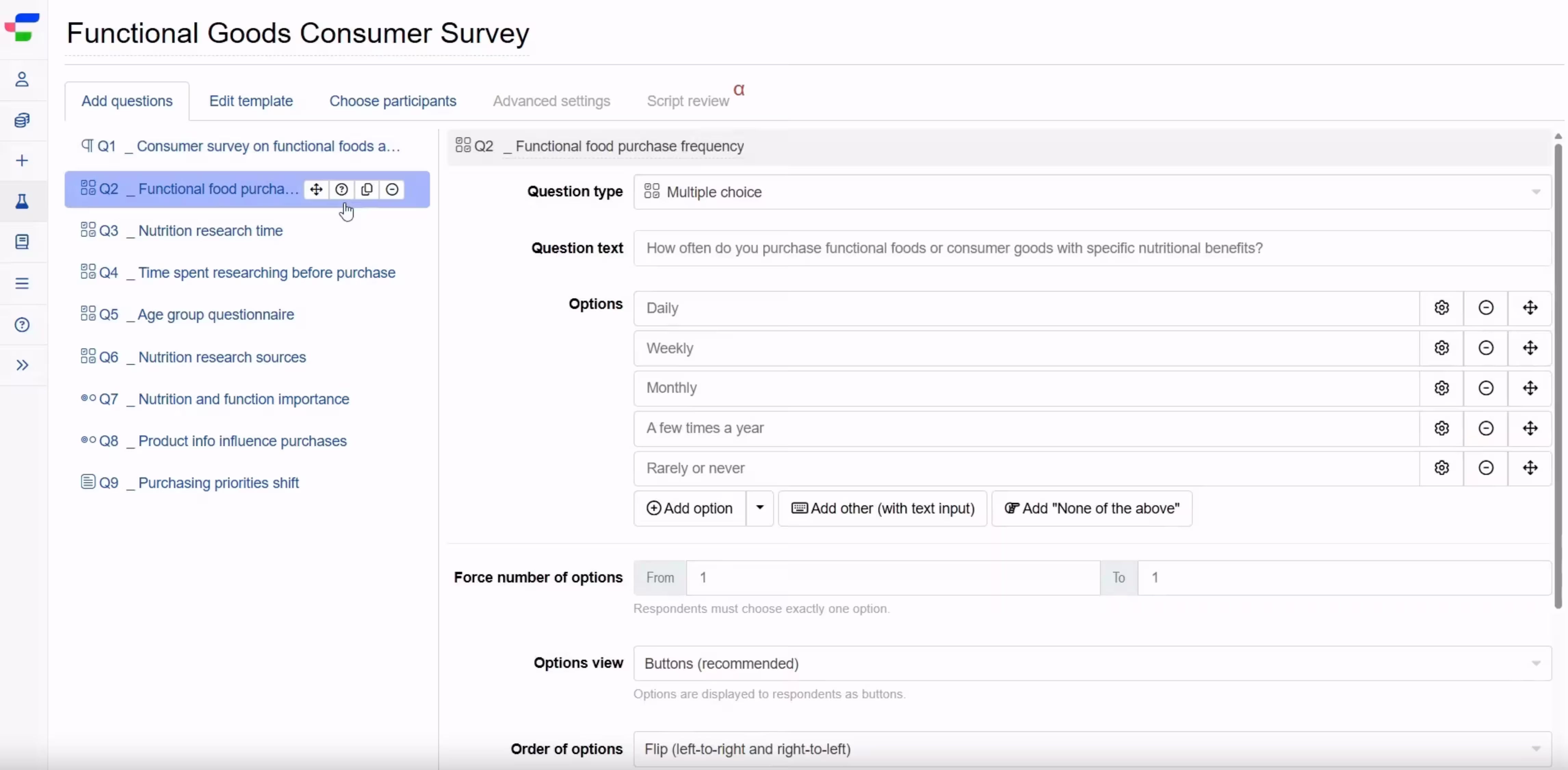This screenshot has width=1568, height=770.
Task: Switch to Choose participants tab
Action: (x=393, y=101)
